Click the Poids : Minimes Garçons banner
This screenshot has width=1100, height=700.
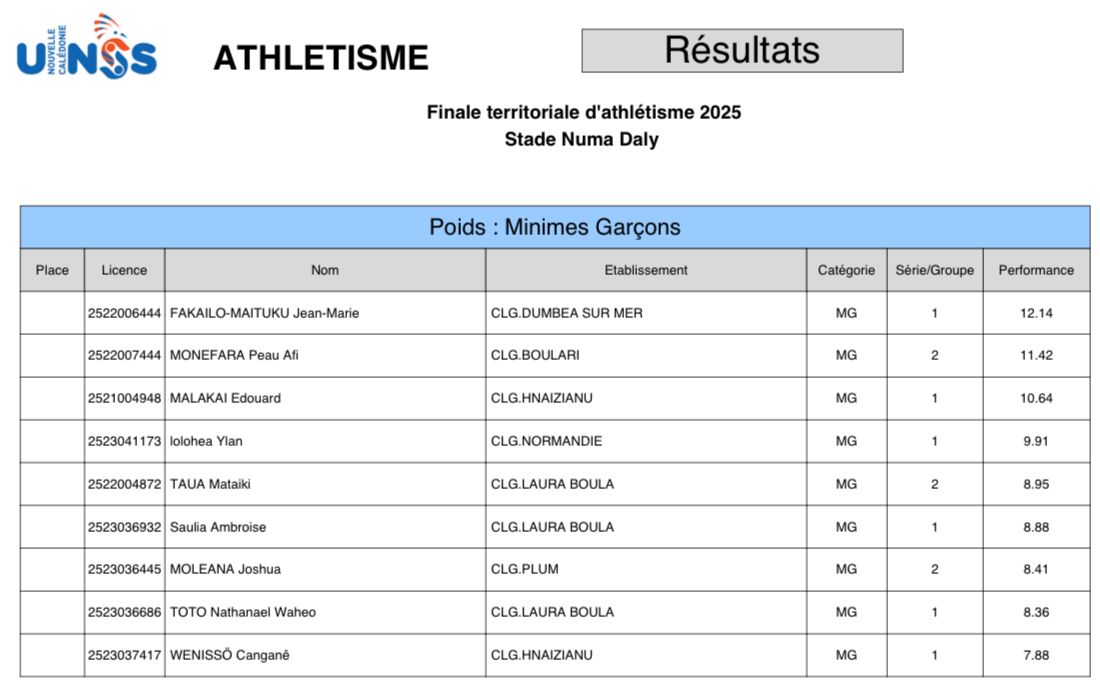[x=555, y=227]
